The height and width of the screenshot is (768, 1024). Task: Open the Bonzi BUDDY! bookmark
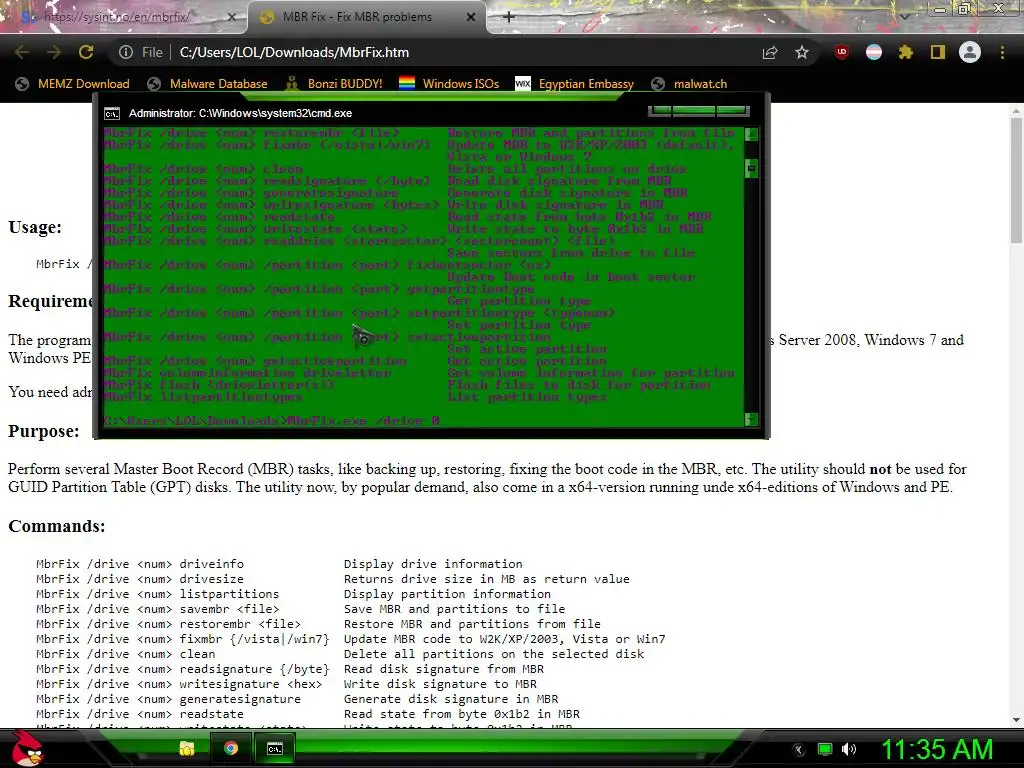coord(334,84)
